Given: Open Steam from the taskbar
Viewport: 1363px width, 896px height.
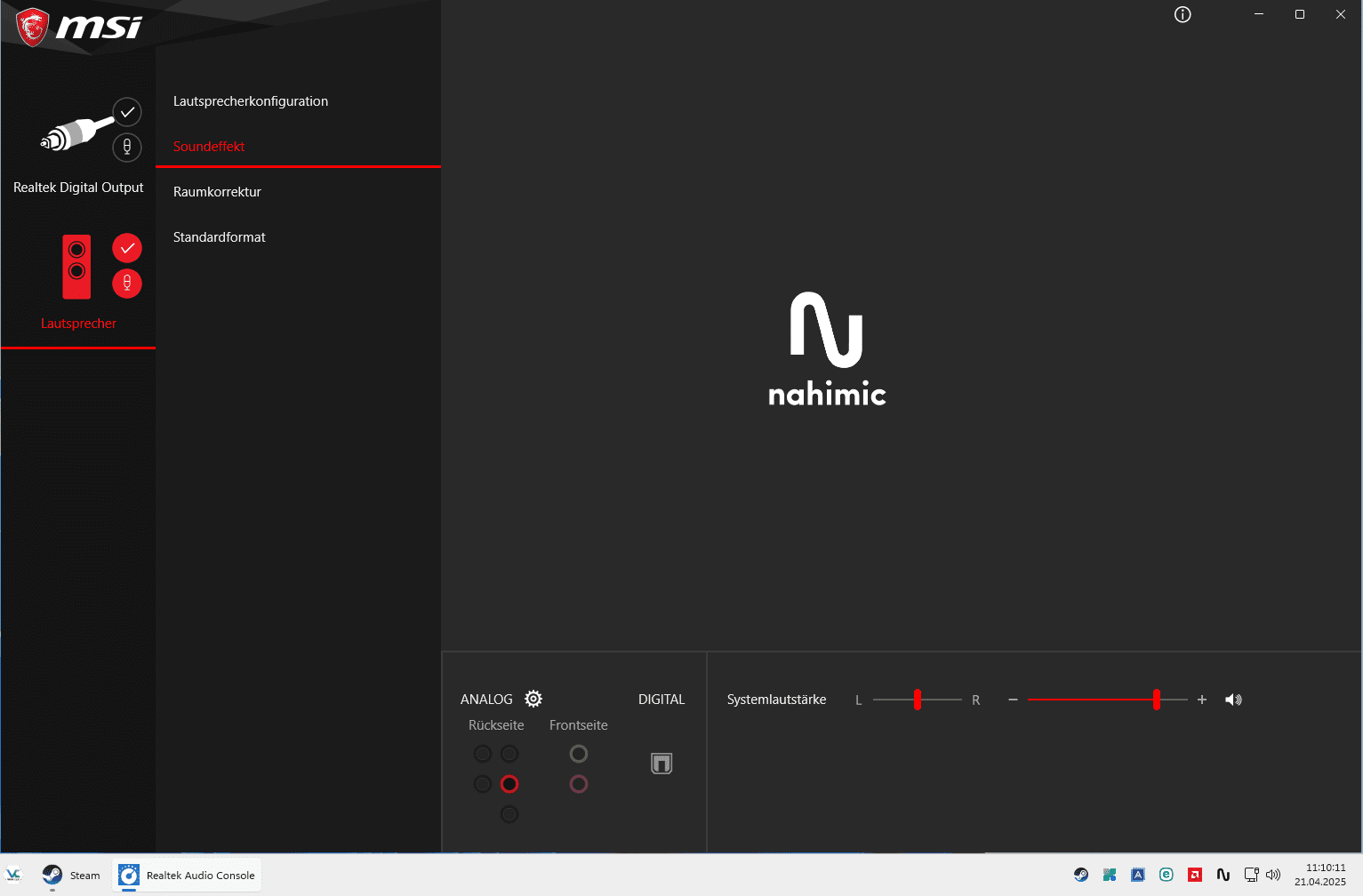Looking at the screenshot, I should pyautogui.click(x=71, y=876).
